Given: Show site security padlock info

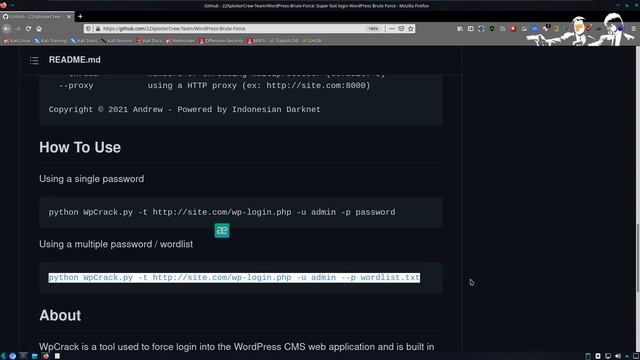Looking at the screenshot, I should point(98,29).
